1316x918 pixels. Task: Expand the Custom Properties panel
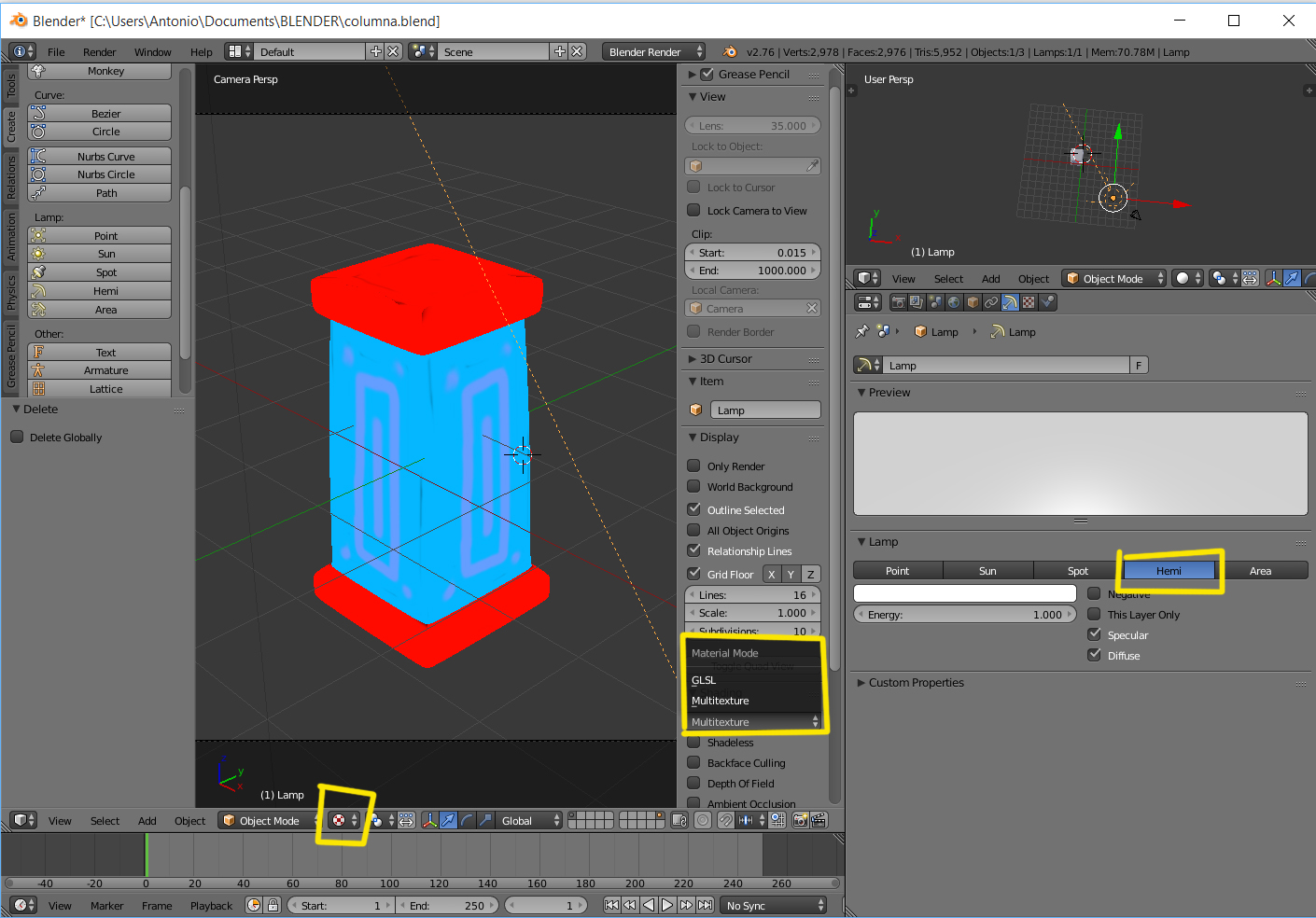click(x=915, y=683)
